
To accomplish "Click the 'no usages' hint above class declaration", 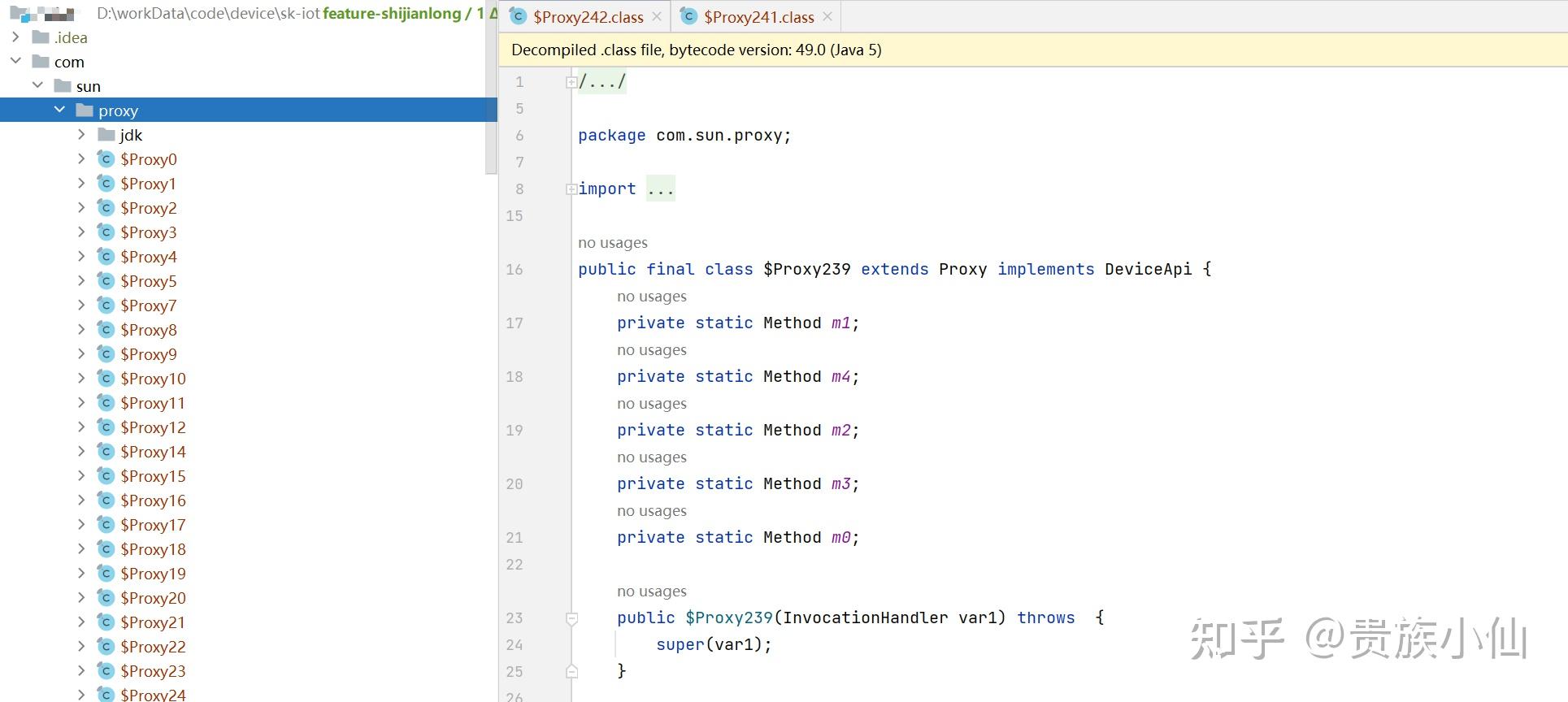I will click(613, 243).
